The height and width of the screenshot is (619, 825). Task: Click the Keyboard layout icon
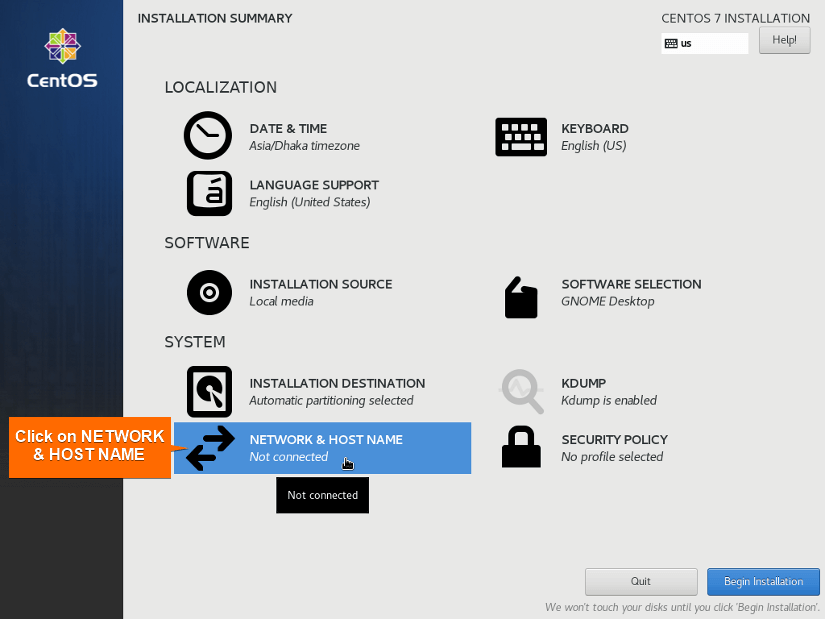(x=521, y=137)
